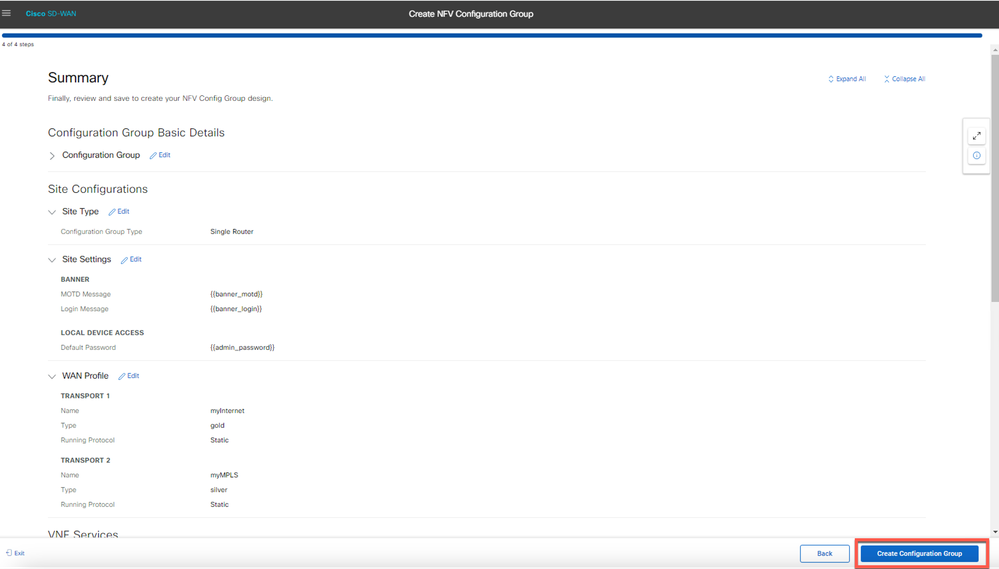The height and width of the screenshot is (569, 999).
Task: Edit the WAN Profile
Action: click(x=129, y=376)
